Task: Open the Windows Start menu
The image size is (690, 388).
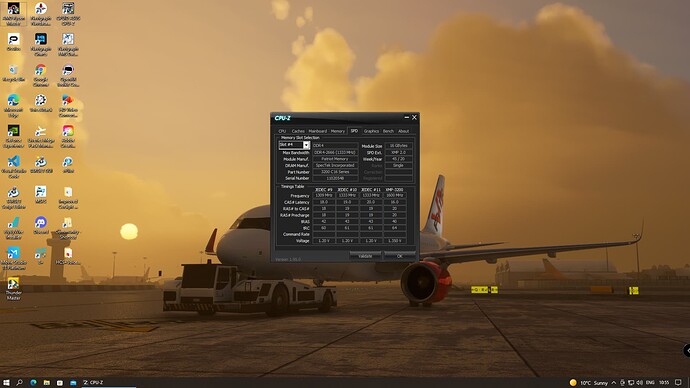Action: click(x=6, y=382)
